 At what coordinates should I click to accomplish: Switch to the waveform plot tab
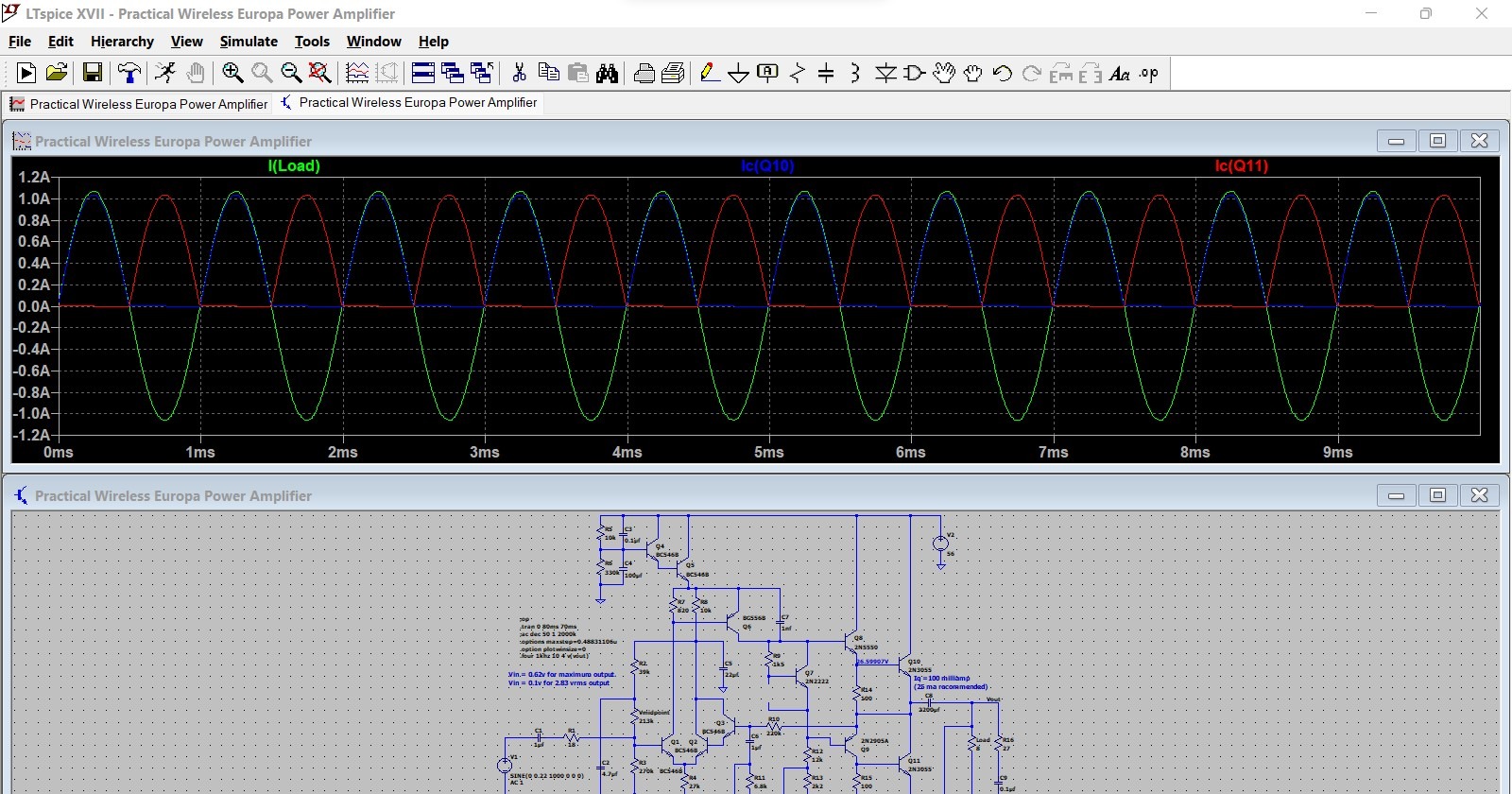pyautogui.click(x=138, y=104)
